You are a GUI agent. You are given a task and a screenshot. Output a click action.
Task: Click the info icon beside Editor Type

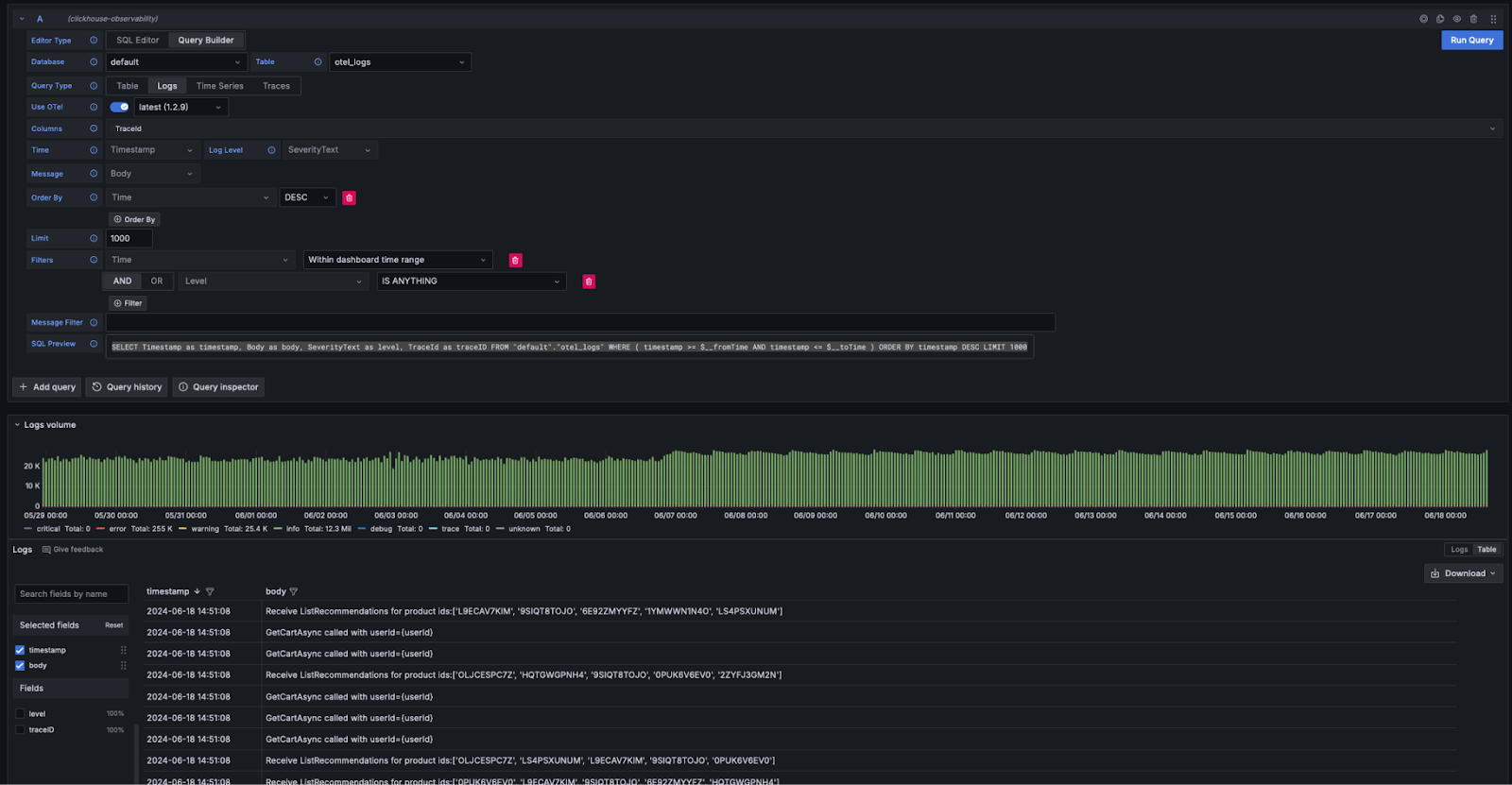(x=94, y=41)
